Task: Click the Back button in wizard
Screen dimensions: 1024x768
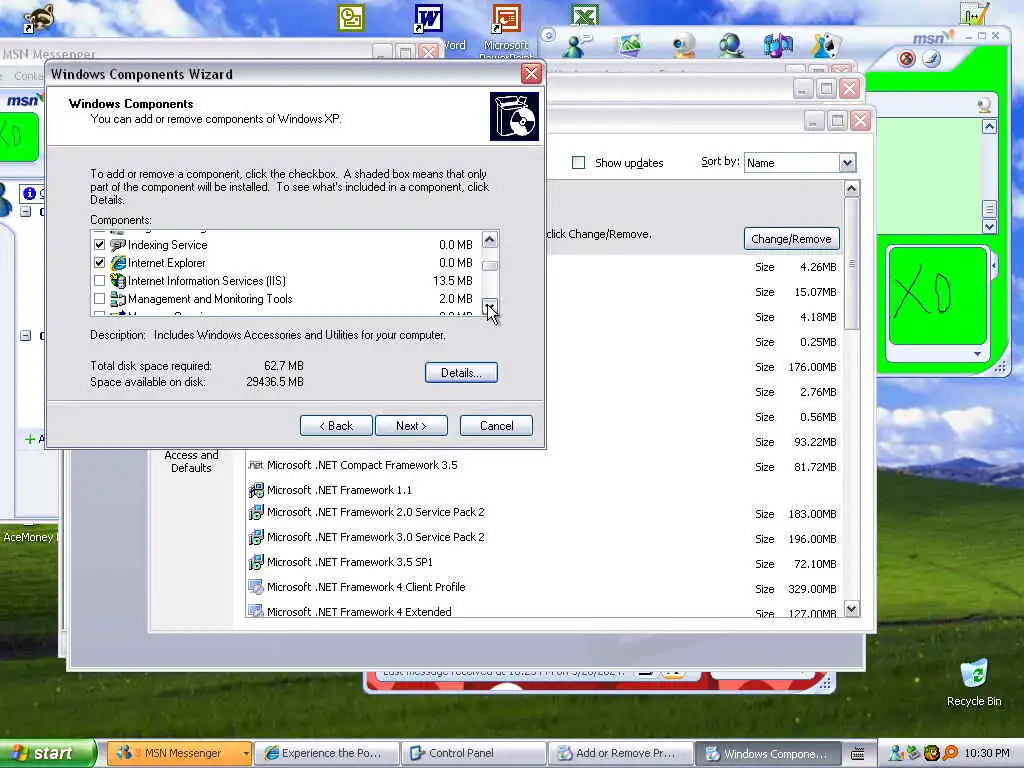Action: [336, 426]
